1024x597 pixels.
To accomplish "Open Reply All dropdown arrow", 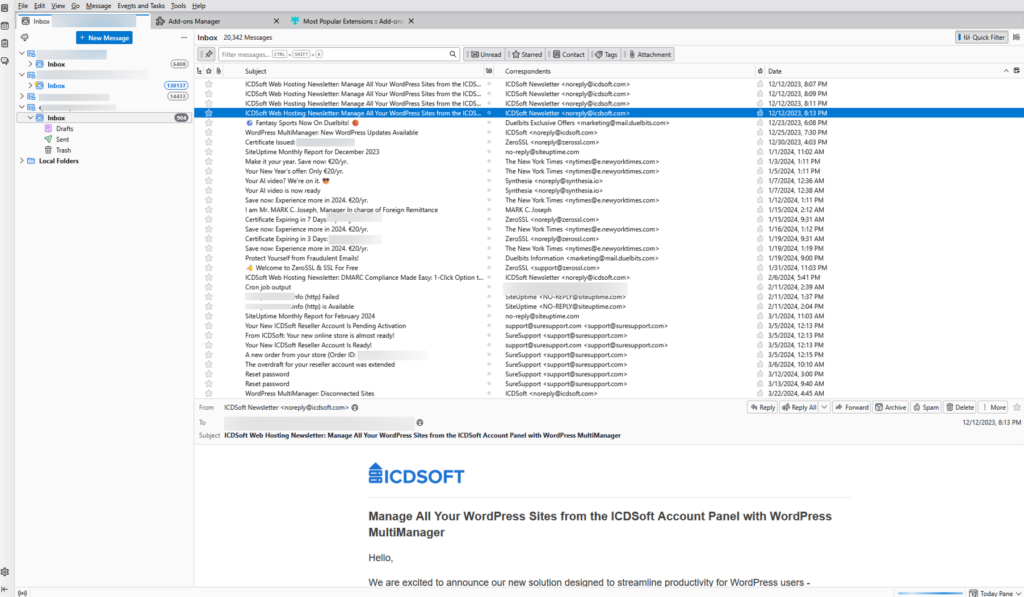I will point(824,407).
